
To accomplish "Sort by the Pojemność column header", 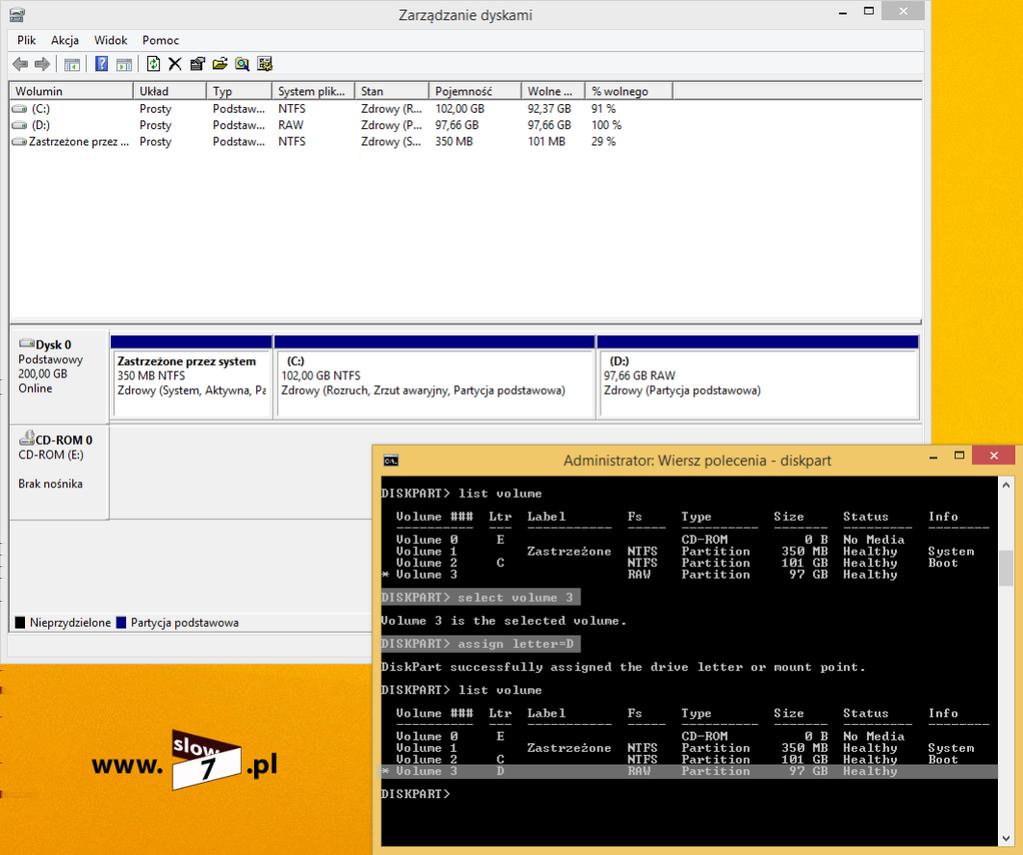I will [x=475, y=91].
